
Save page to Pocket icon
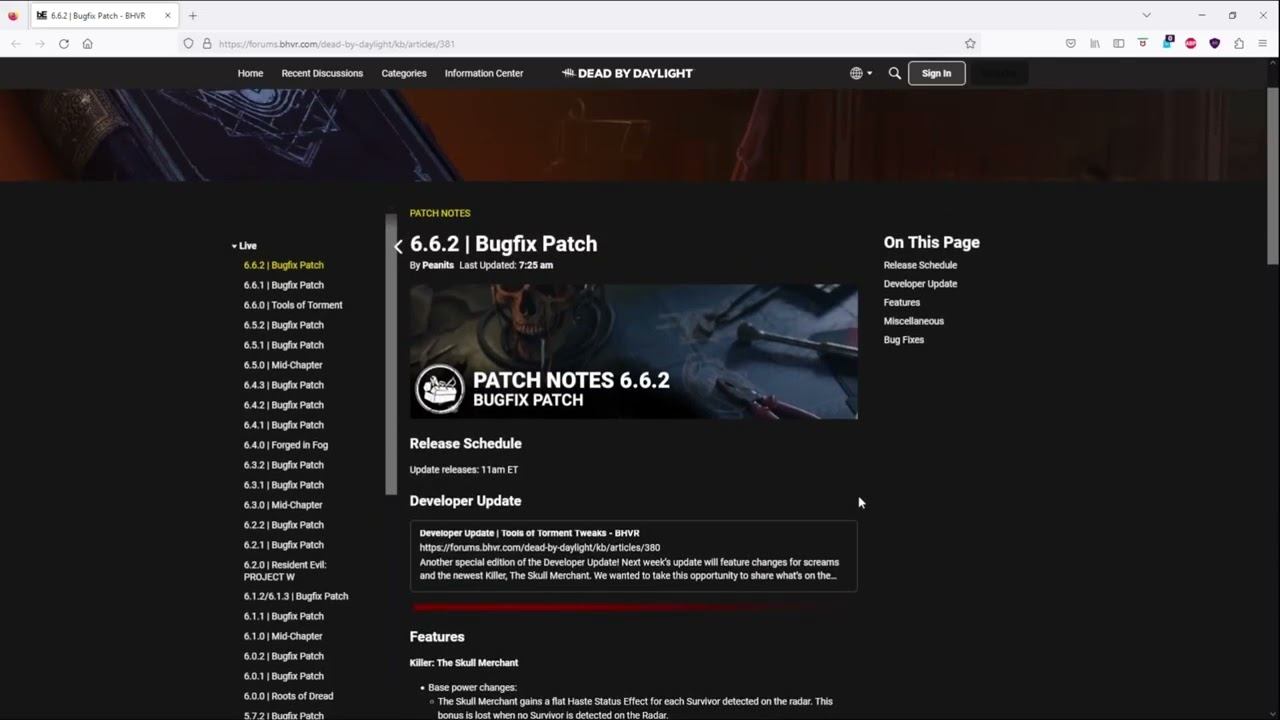point(1071,44)
